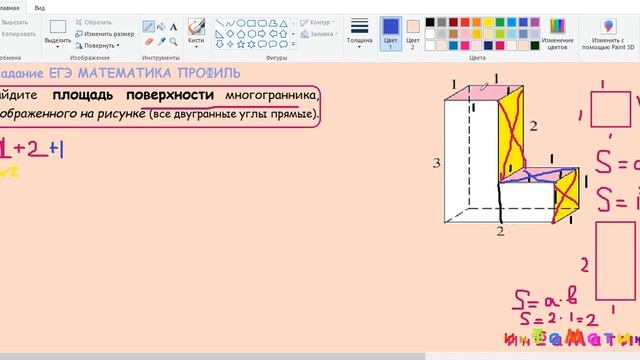Image resolution: width=640 pixels, height=360 pixels.
Task: Select the Text tool
Action: click(173, 27)
